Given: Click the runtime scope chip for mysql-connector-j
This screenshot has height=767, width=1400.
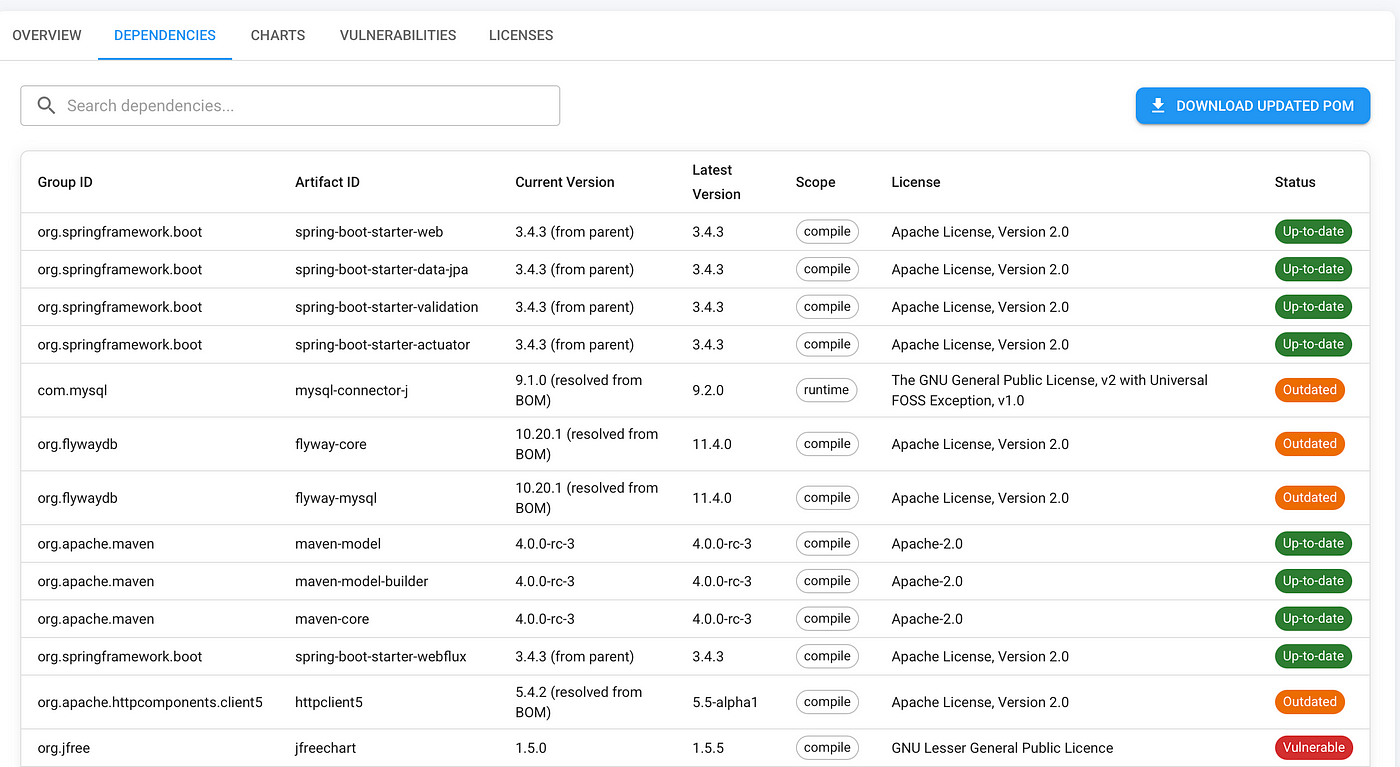Looking at the screenshot, I should pos(826,390).
